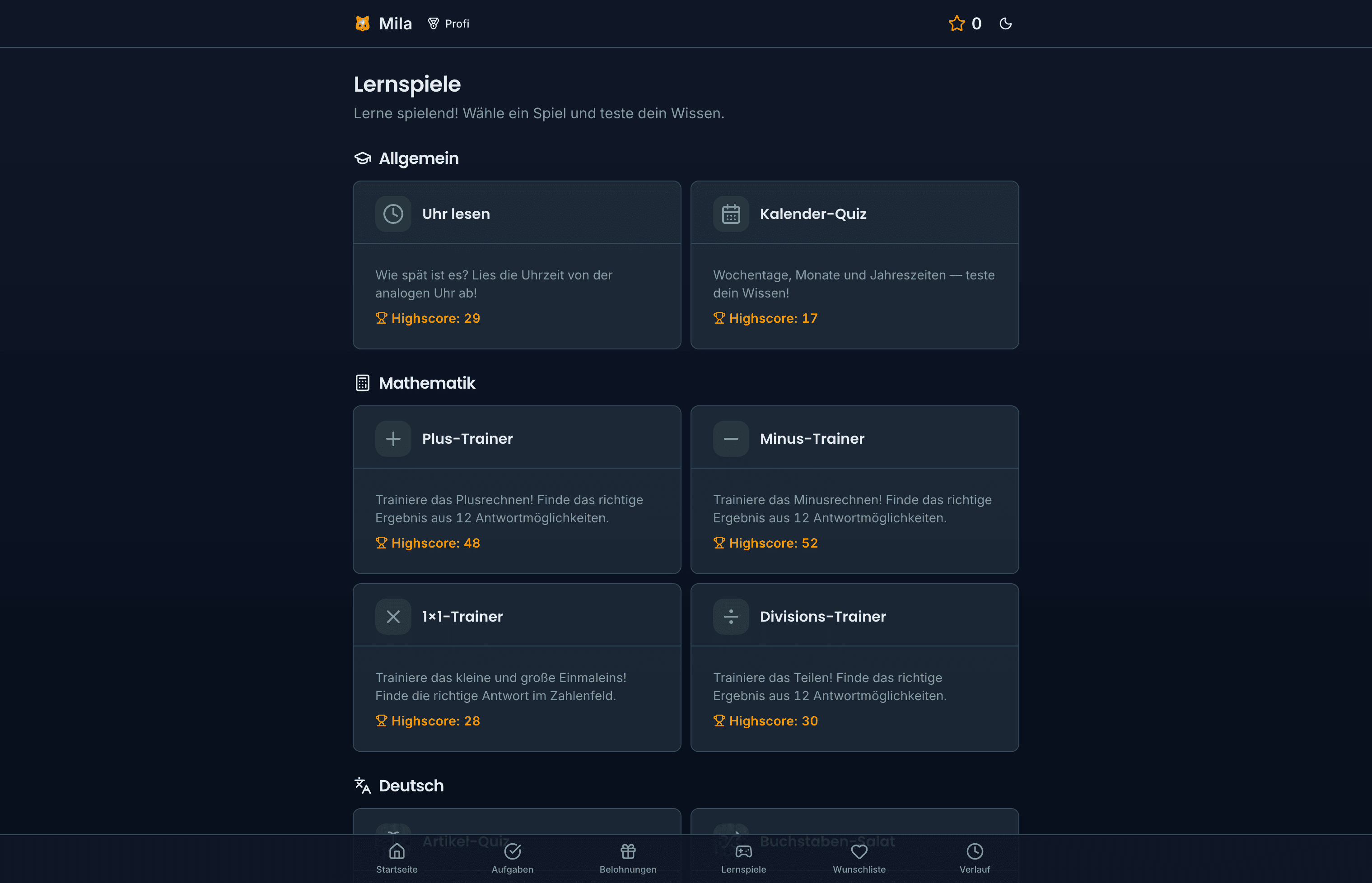Image resolution: width=1372 pixels, height=883 pixels.
Task: Click the Highscore 52 trophy label
Action: click(766, 543)
